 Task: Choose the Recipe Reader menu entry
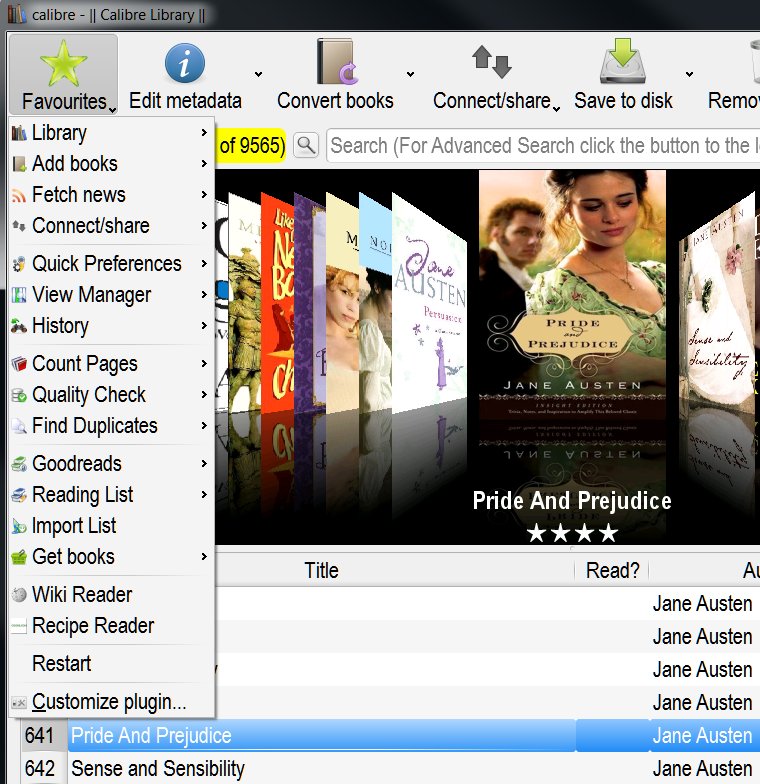coord(112,626)
